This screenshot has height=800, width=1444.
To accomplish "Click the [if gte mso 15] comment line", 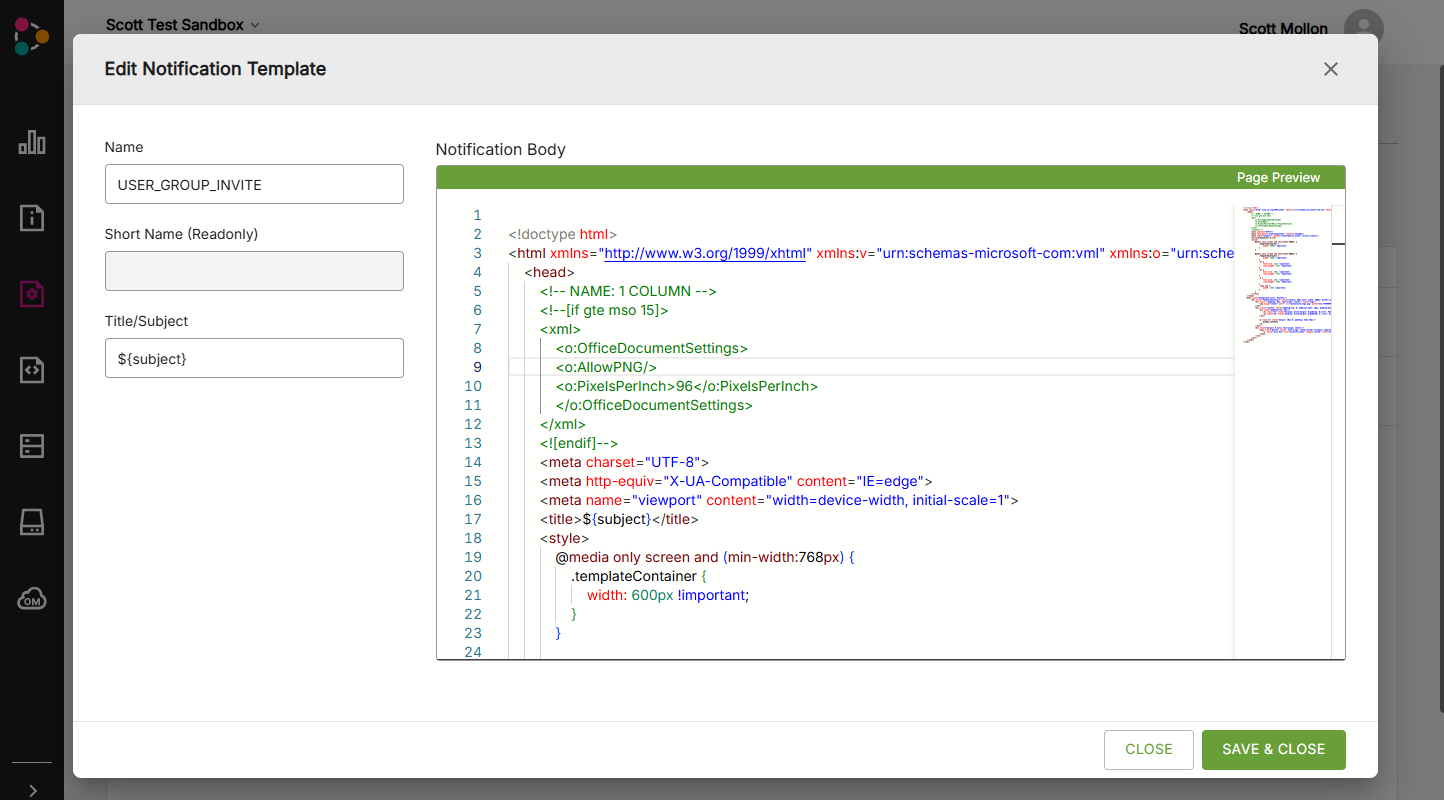I will coord(604,310).
